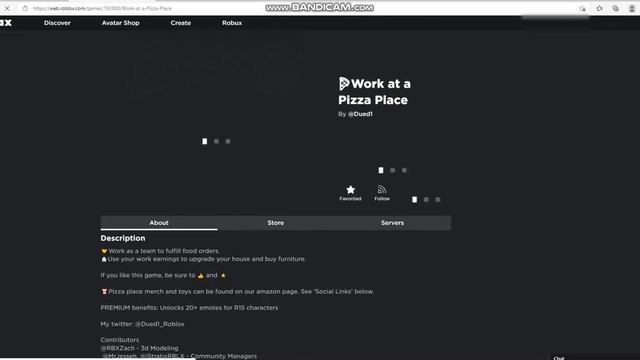Open the Robux page
Viewport: 640px width, 360px height.
(232, 23)
